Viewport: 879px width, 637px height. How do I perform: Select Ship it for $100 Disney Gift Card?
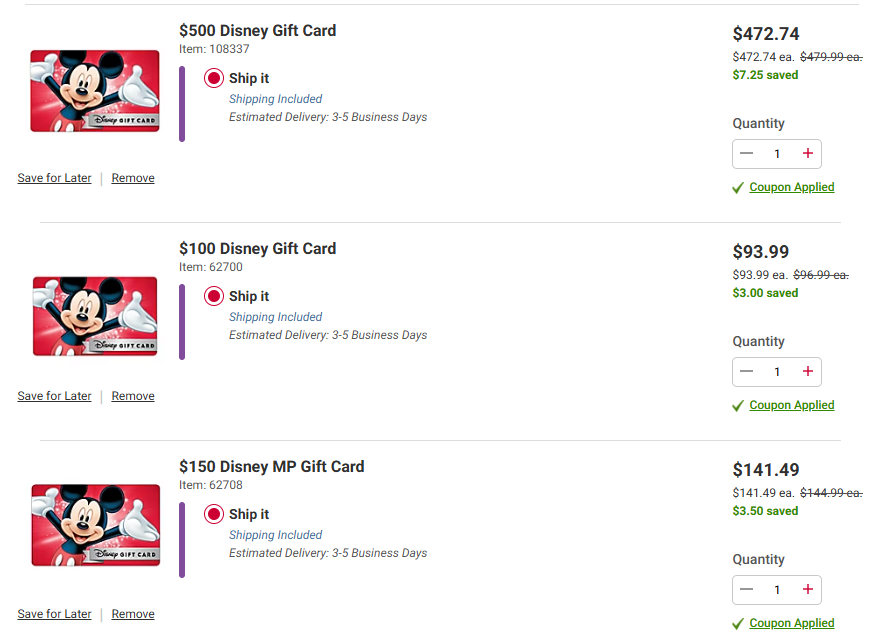point(214,296)
